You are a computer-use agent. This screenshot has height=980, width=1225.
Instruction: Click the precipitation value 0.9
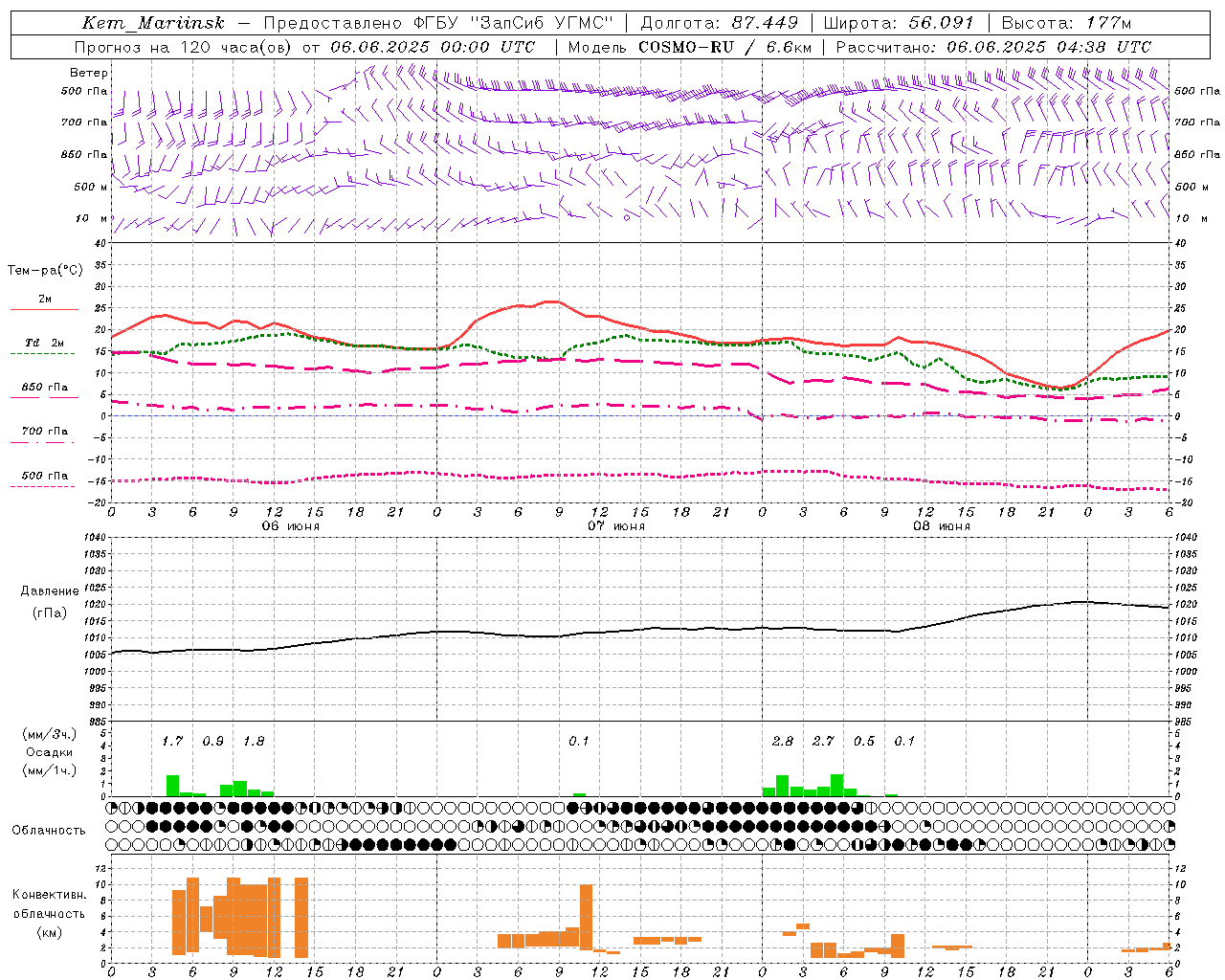[212, 741]
